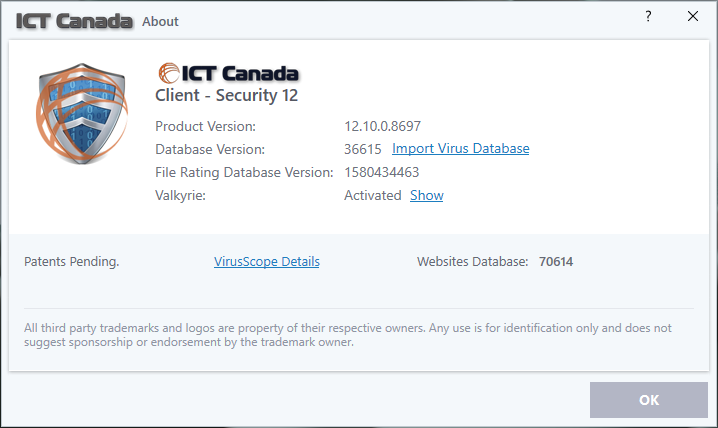The width and height of the screenshot is (718, 428).
Task: Click the Websites Database label
Action: [472, 262]
